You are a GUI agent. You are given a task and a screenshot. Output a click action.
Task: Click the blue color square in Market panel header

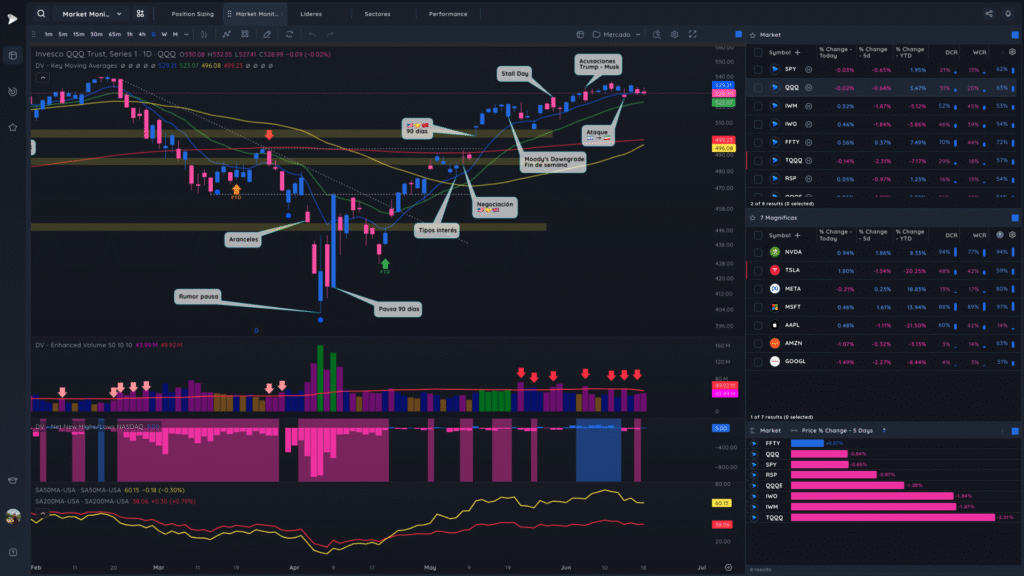coord(1015,35)
